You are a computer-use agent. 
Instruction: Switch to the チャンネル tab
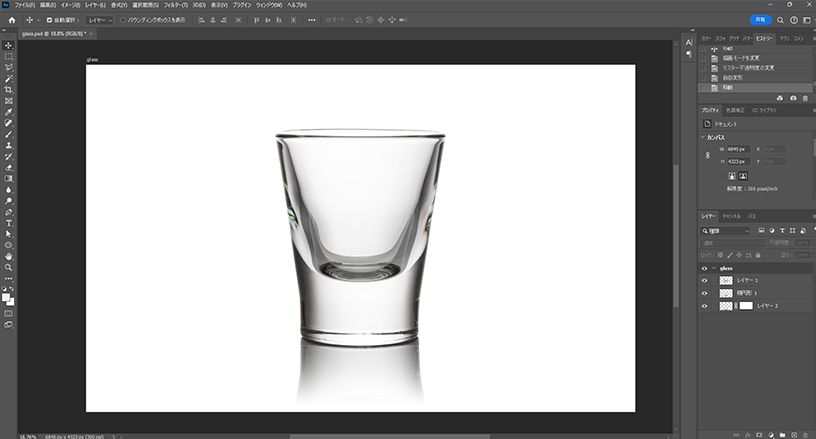(x=731, y=215)
